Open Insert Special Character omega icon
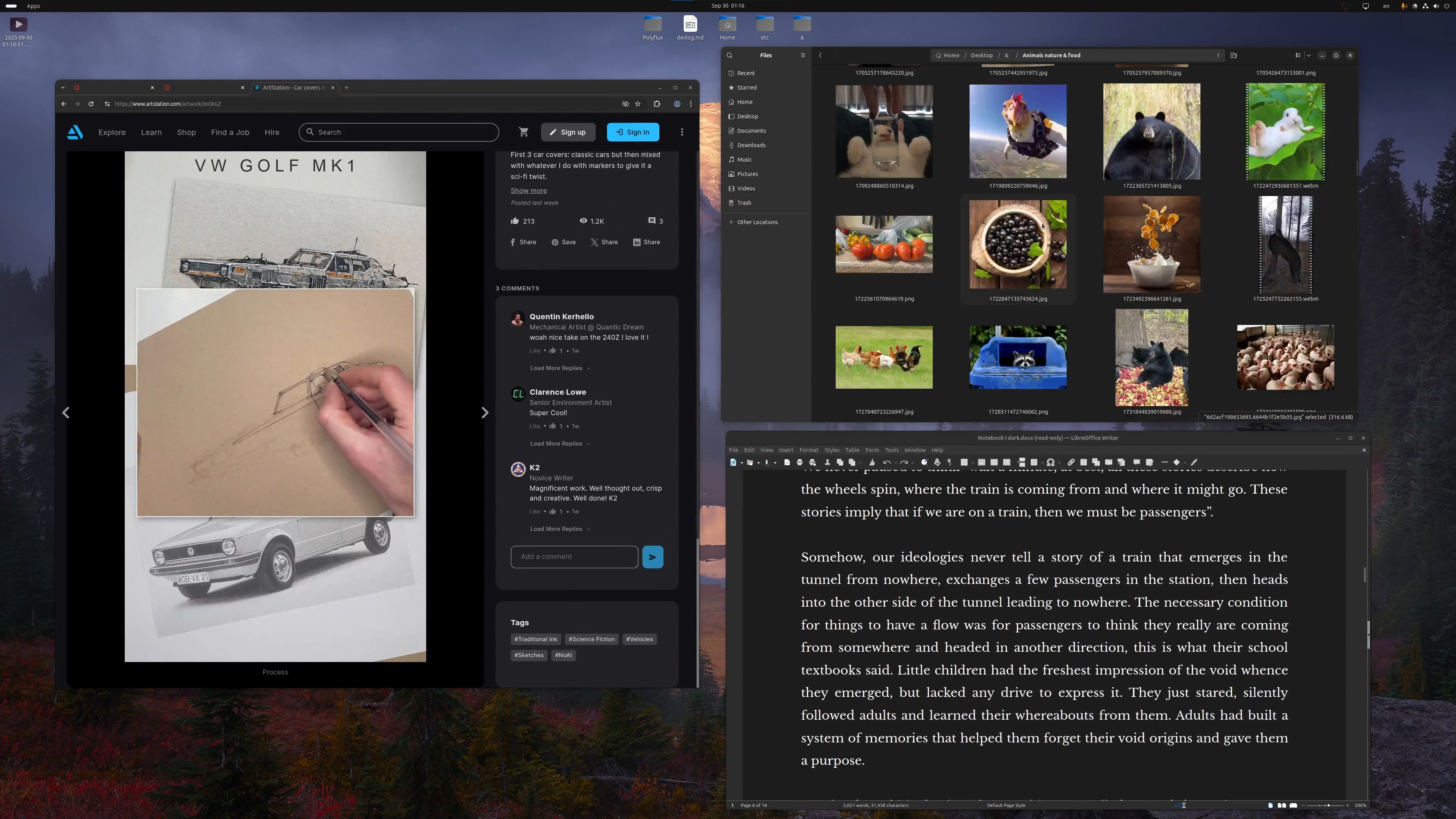1456x819 pixels. coord(1050,462)
